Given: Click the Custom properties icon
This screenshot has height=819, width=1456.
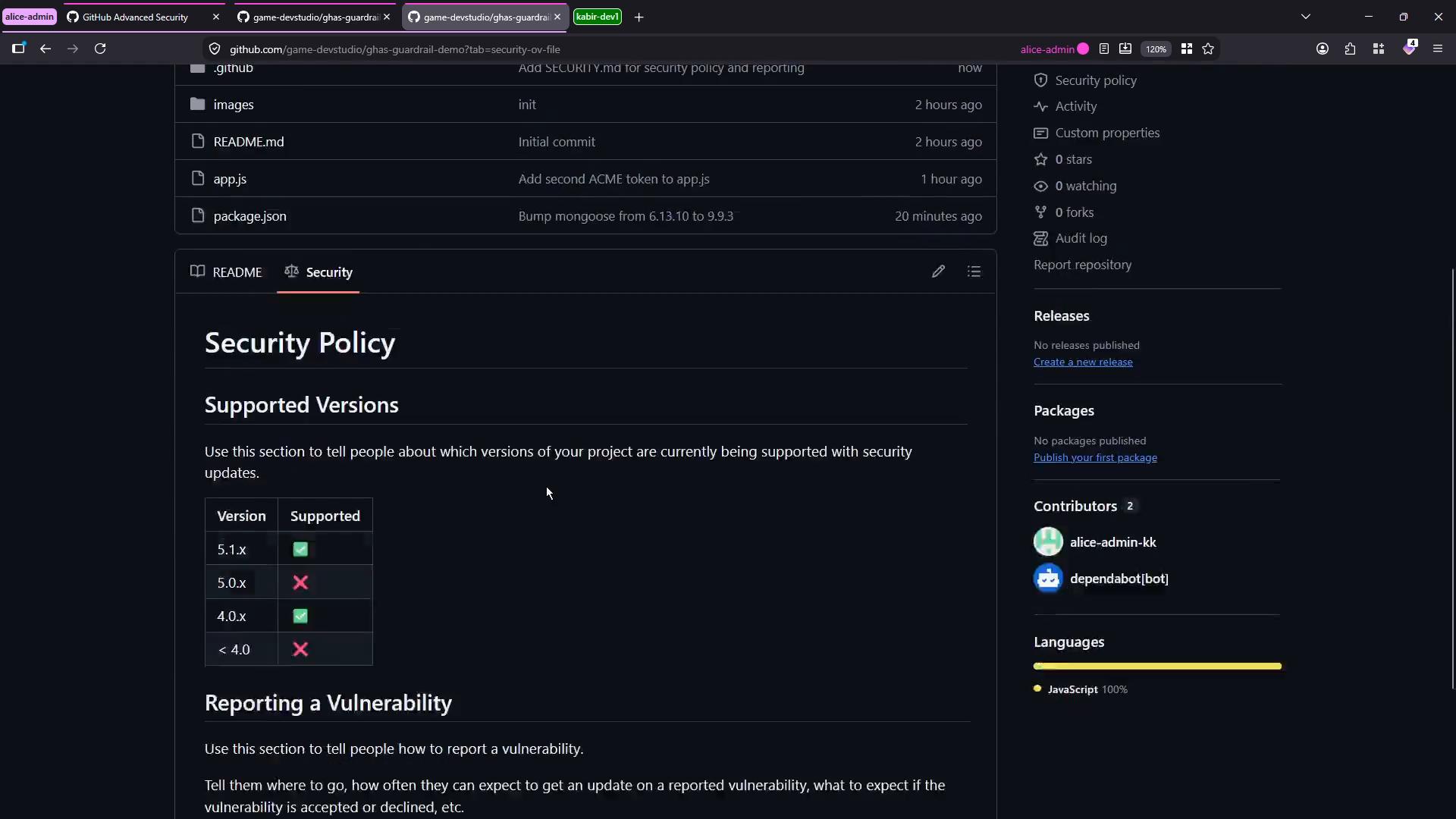Looking at the screenshot, I should tap(1040, 133).
